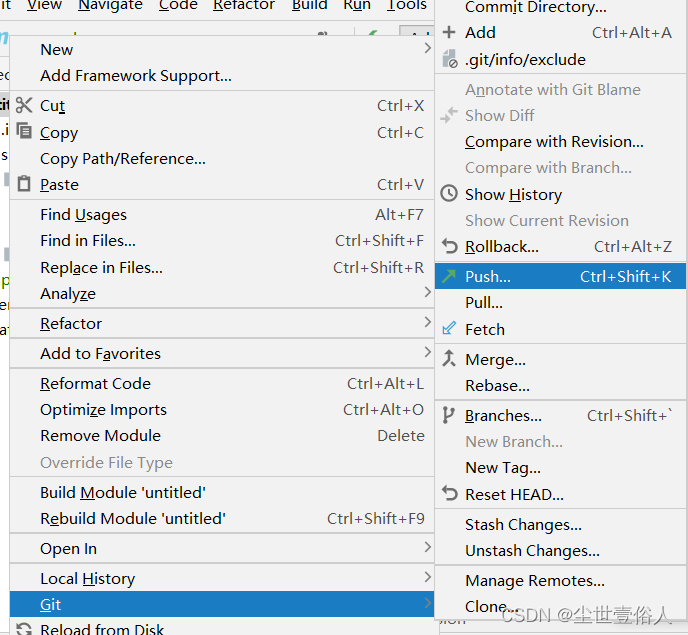Click the Show Diff menu entry
Image resolution: width=688 pixels, height=635 pixels.
click(560, 115)
